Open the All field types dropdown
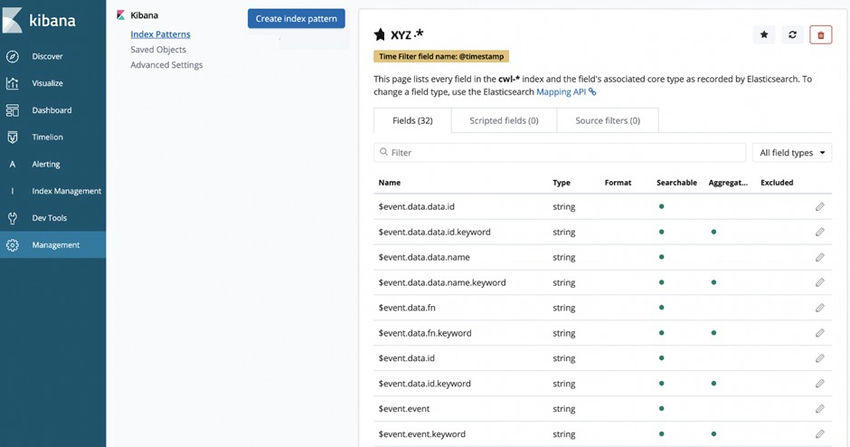Image resolution: width=850 pixels, height=447 pixels. point(794,153)
